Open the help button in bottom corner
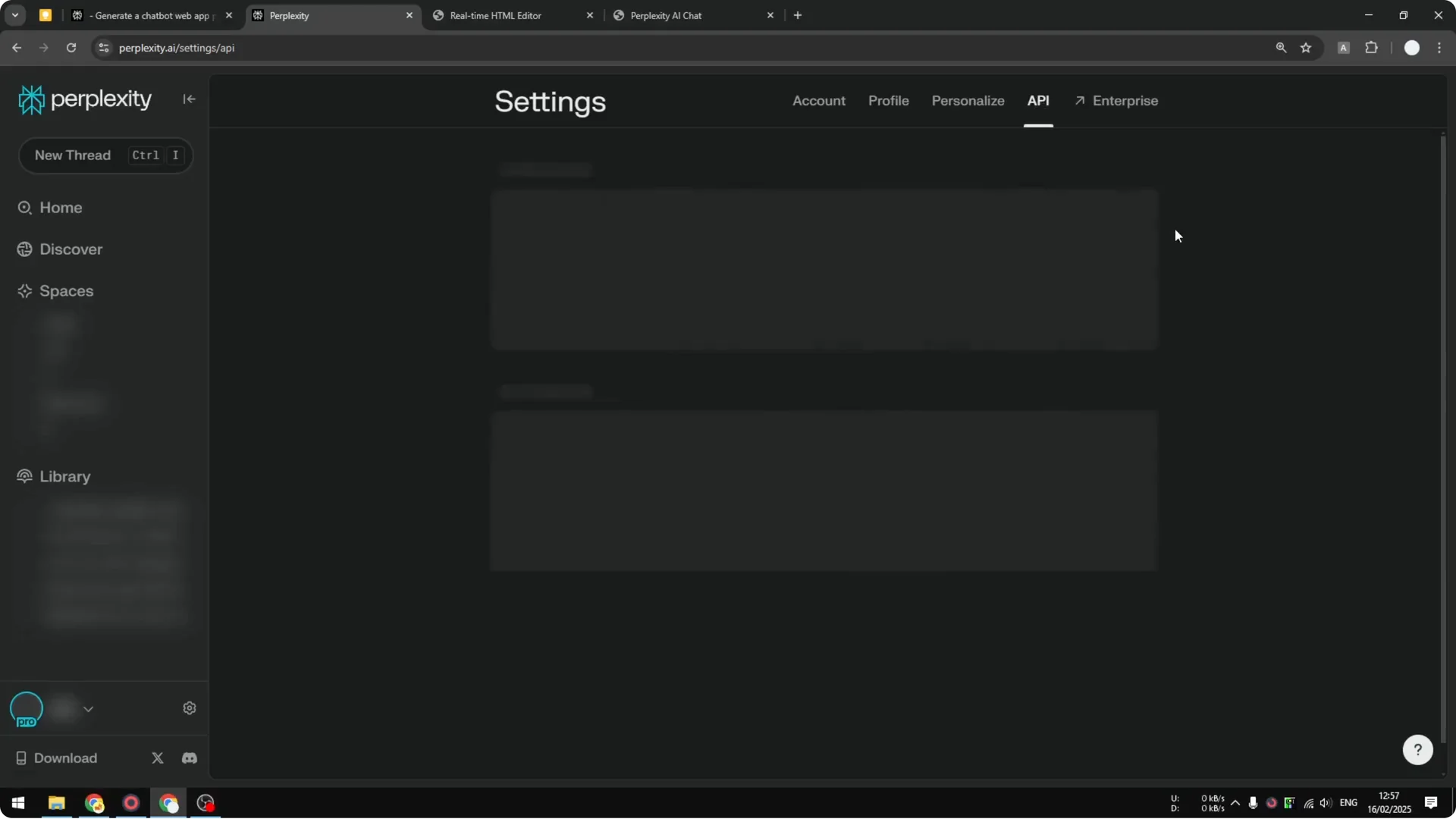Viewport: 1456px width, 819px height. (1417, 749)
